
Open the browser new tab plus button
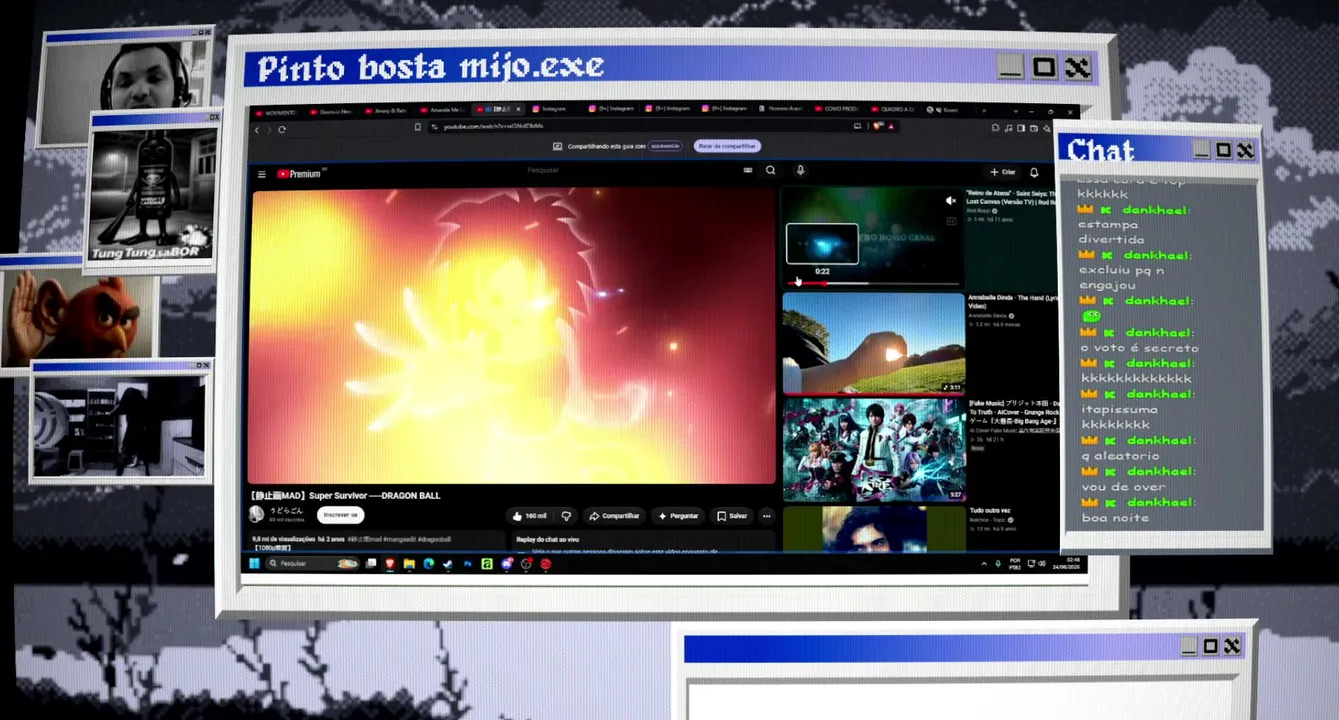coord(984,110)
